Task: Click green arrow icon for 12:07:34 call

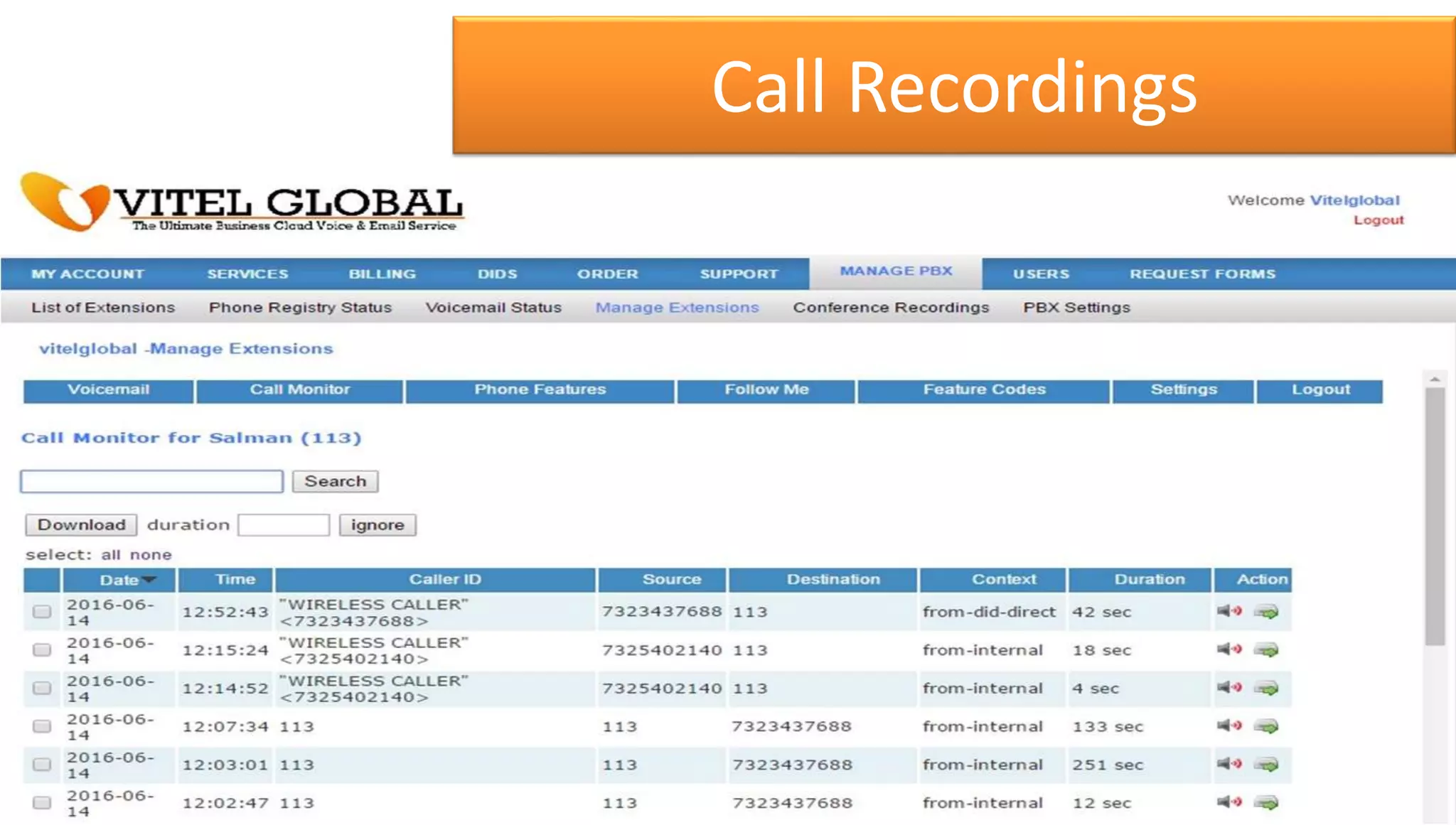Action: tap(1266, 726)
